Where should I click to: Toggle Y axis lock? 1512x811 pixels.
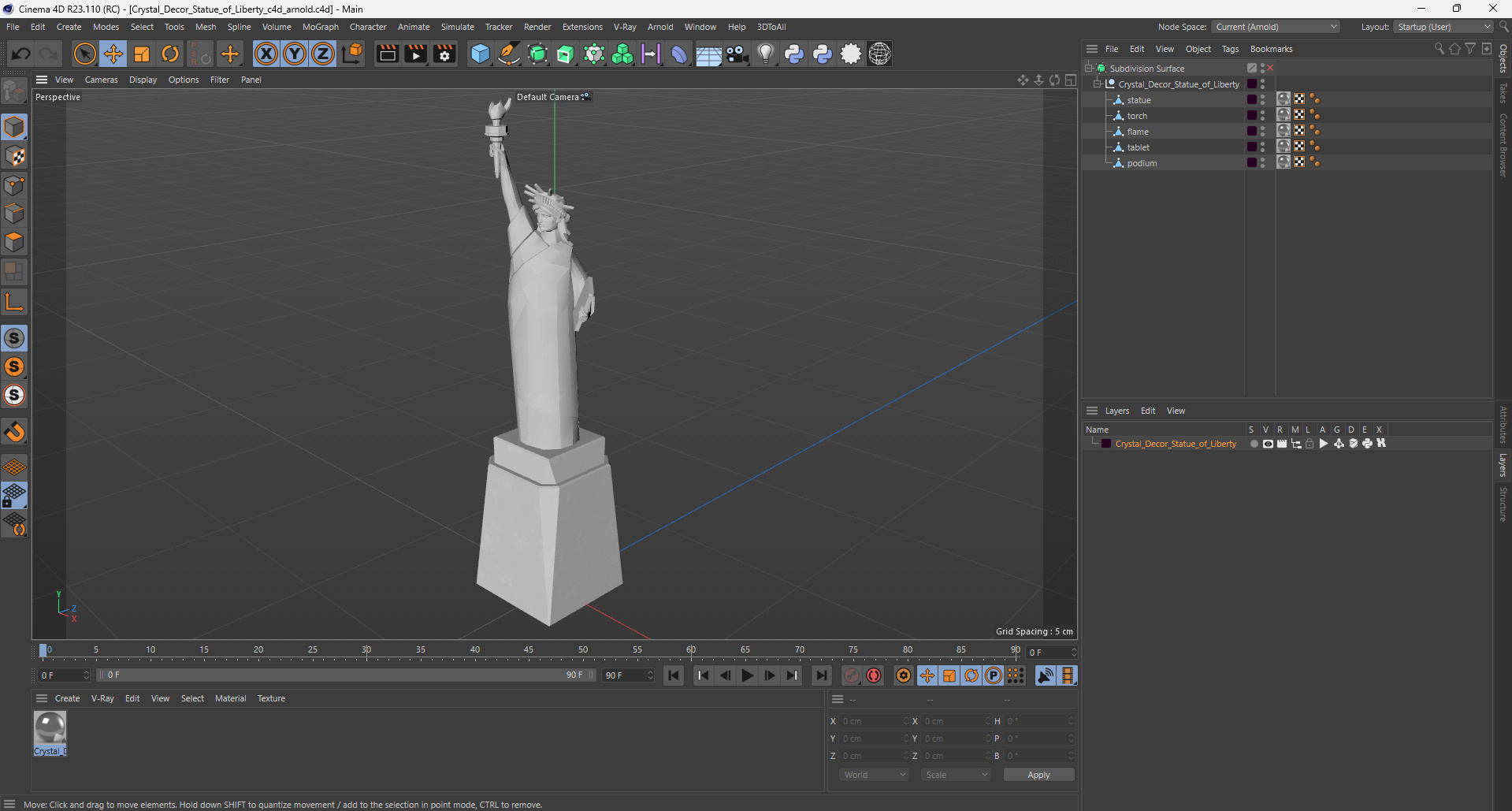click(295, 54)
